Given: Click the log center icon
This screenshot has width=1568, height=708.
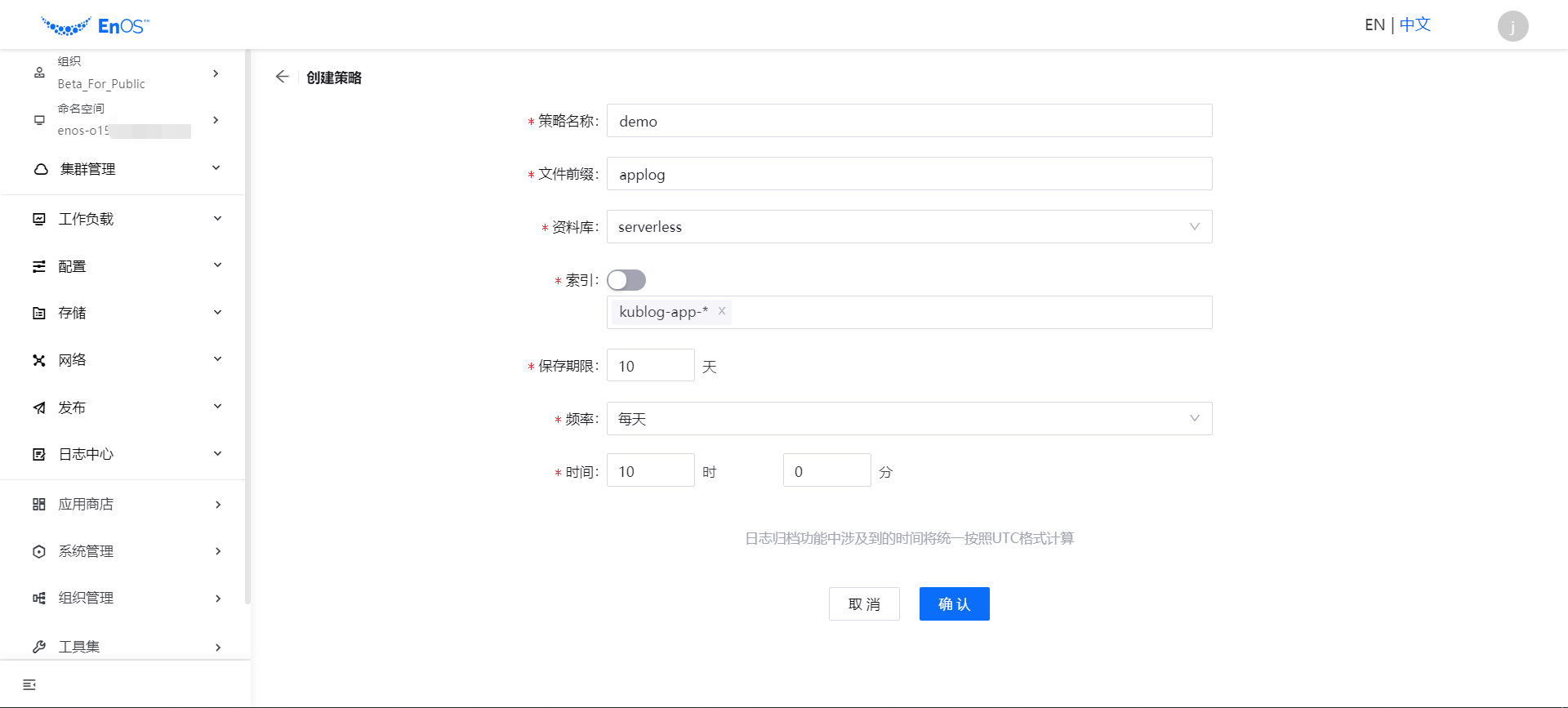Looking at the screenshot, I should point(39,454).
